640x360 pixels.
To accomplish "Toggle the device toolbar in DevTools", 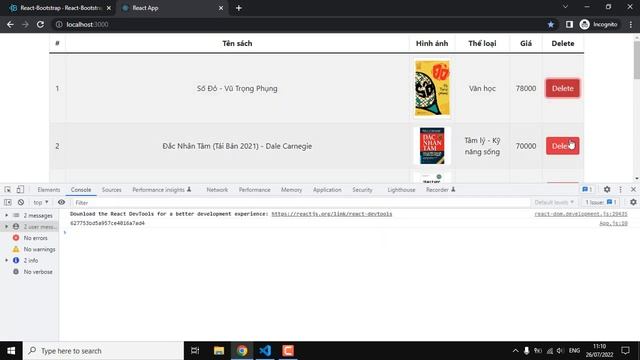I will pos(20,189).
